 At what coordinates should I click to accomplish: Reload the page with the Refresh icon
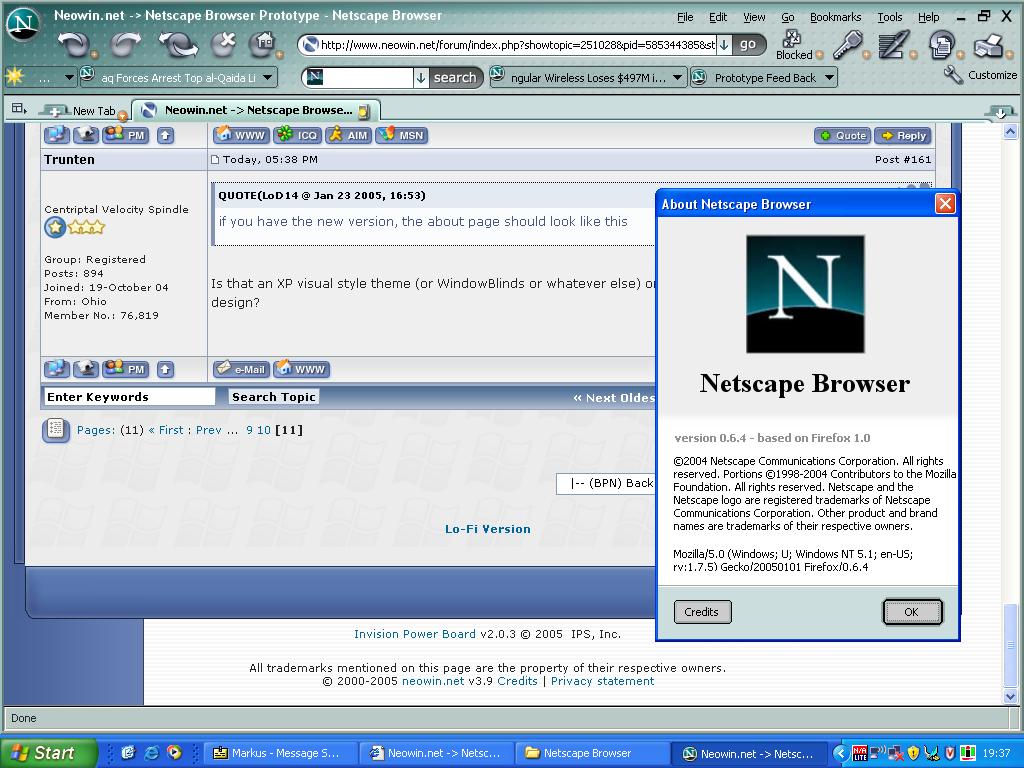(176, 45)
